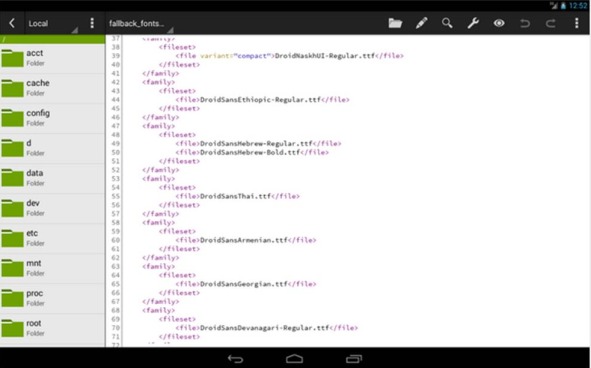The image size is (591, 368).
Task: Click the <fileset> tag on line 64
Action: tap(177, 275)
